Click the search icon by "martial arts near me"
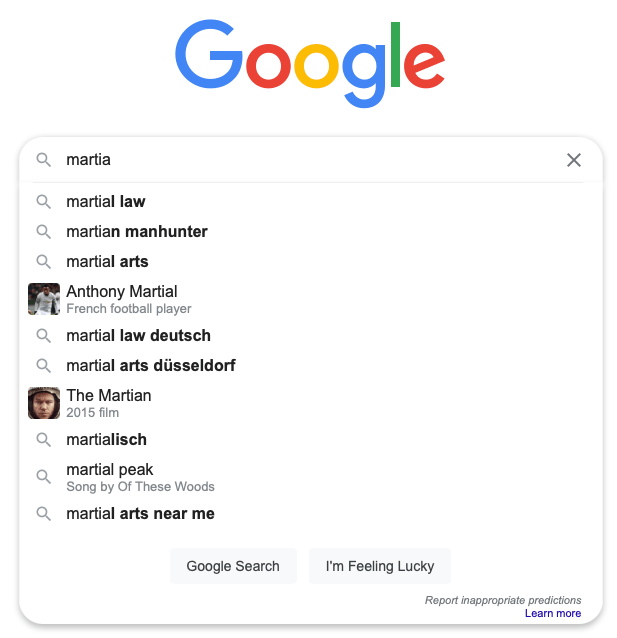This screenshot has width=617, height=638. pos(44,514)
